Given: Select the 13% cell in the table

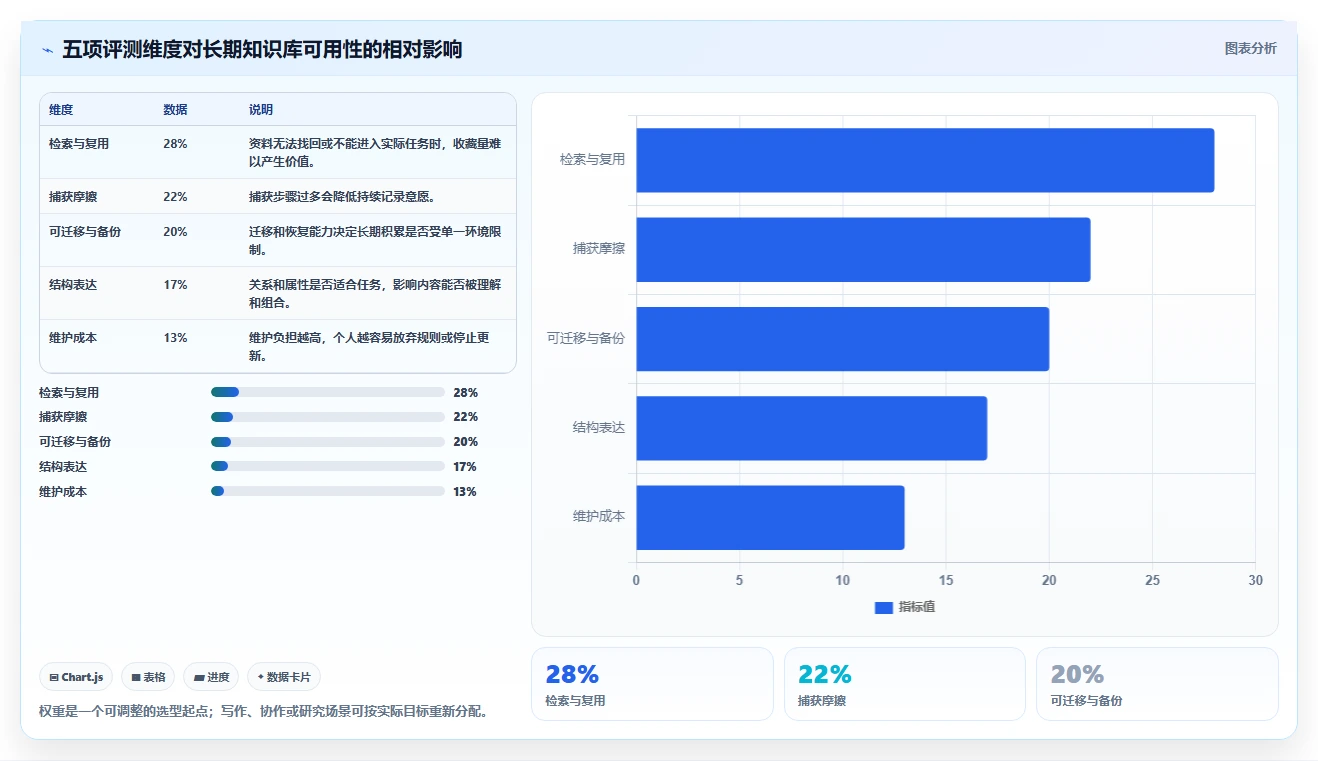Looking at the screenshot, I should pos(175,338).
